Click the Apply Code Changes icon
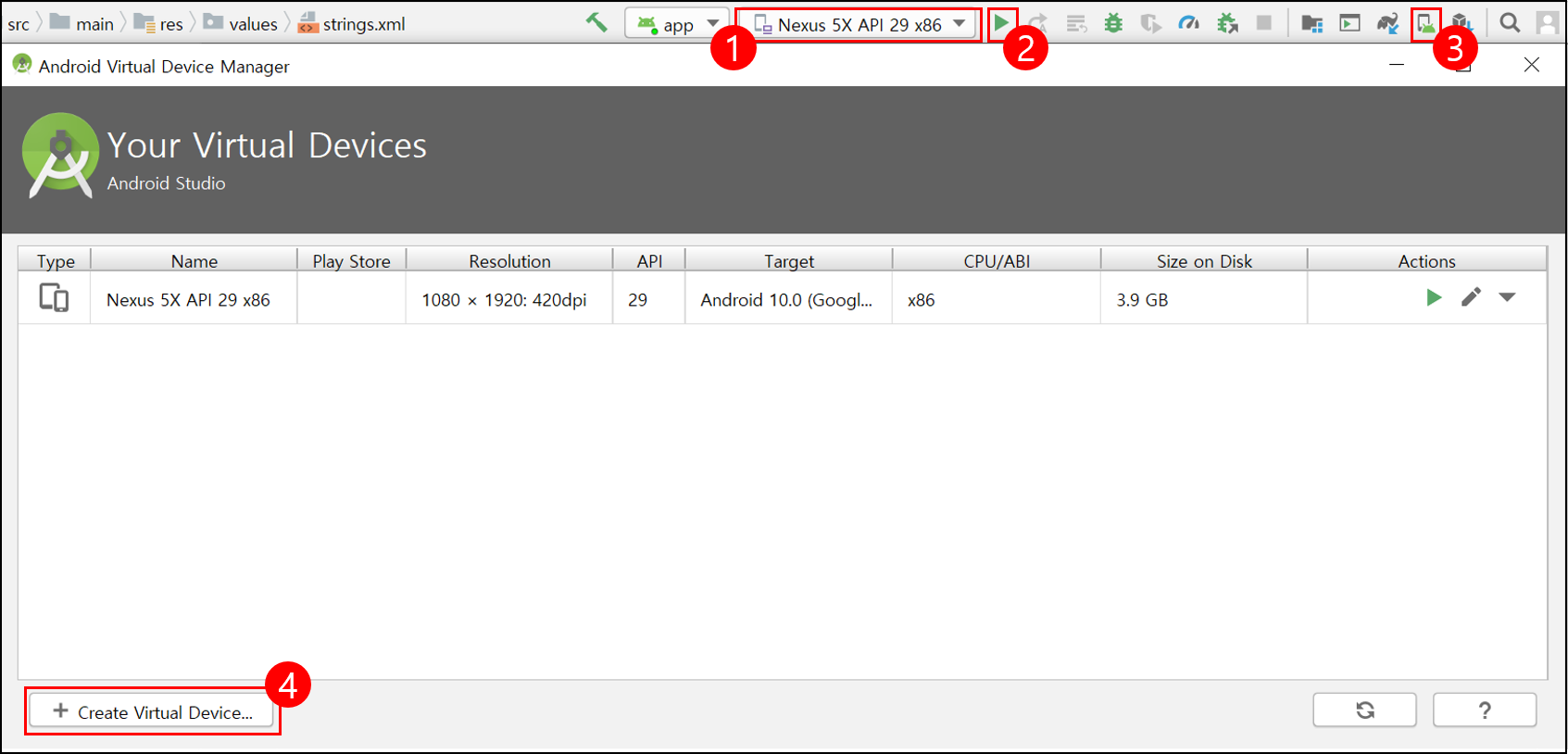Screen dimensions: 1568x754 (x=1075, y=23)
